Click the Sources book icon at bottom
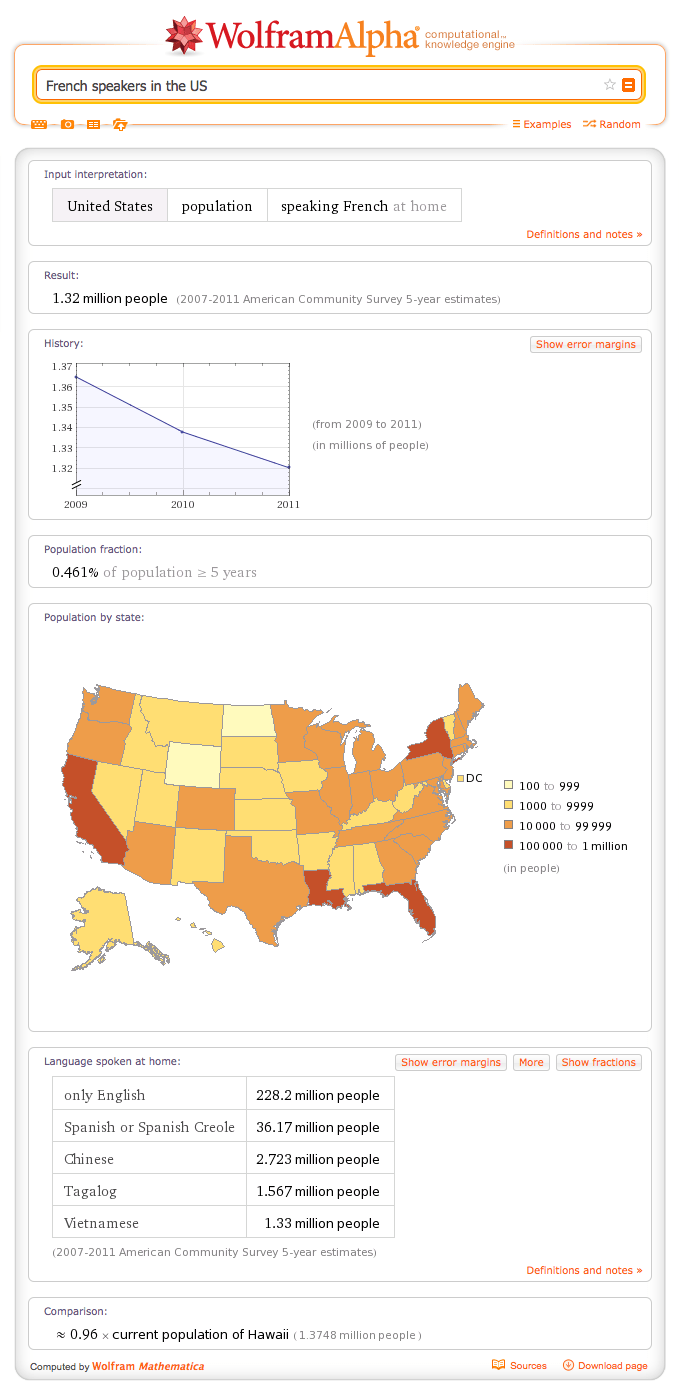679x1395 pixels. 497,1364
